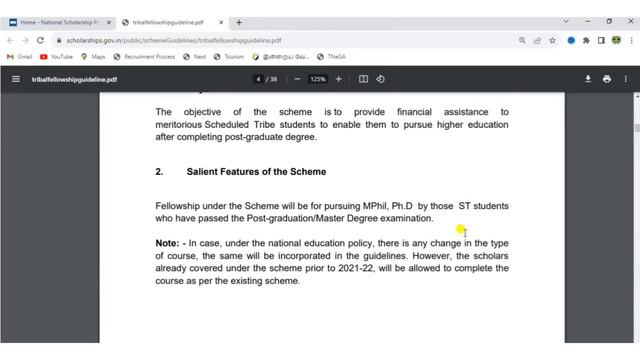640x360 pixels.
Task: Click the address bar URL
Action: click(174, 40)
